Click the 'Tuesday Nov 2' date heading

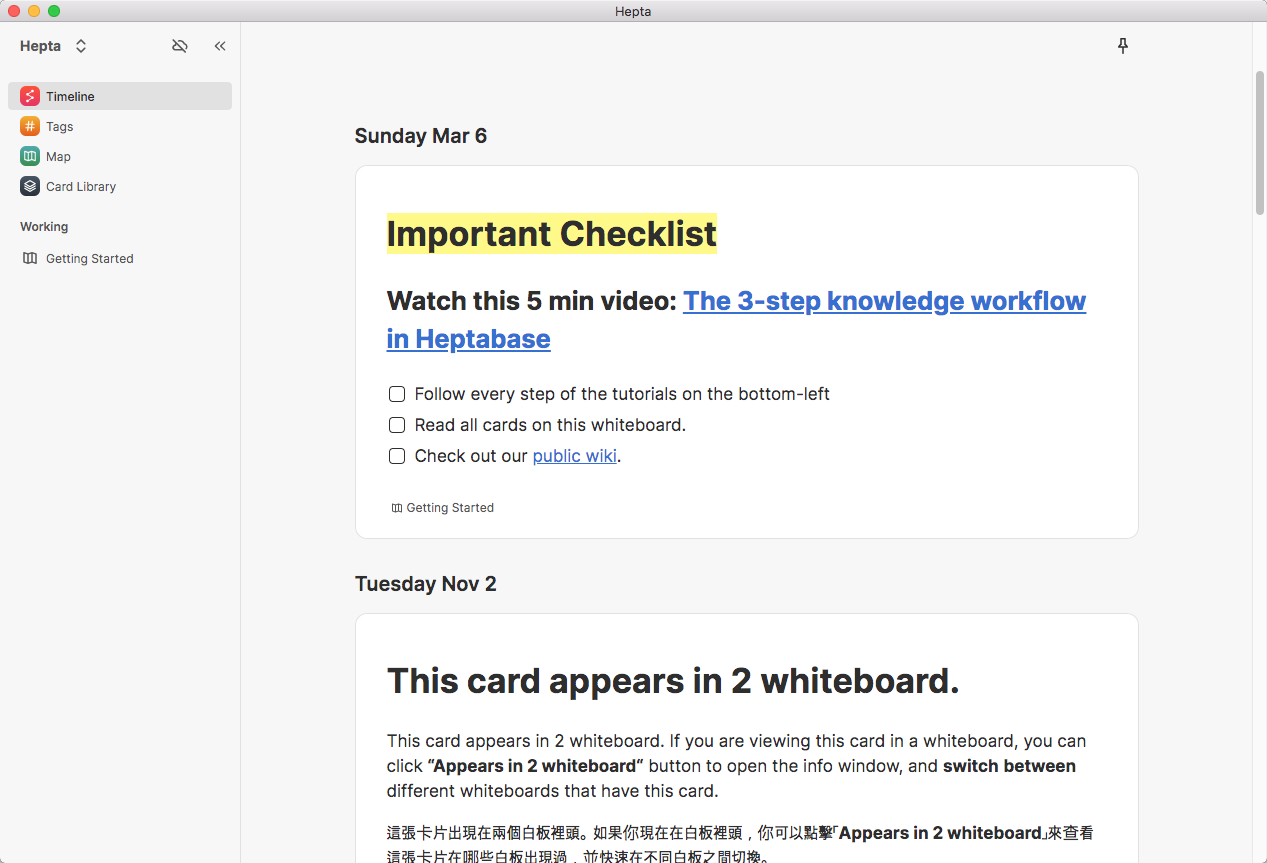(426, 584)
